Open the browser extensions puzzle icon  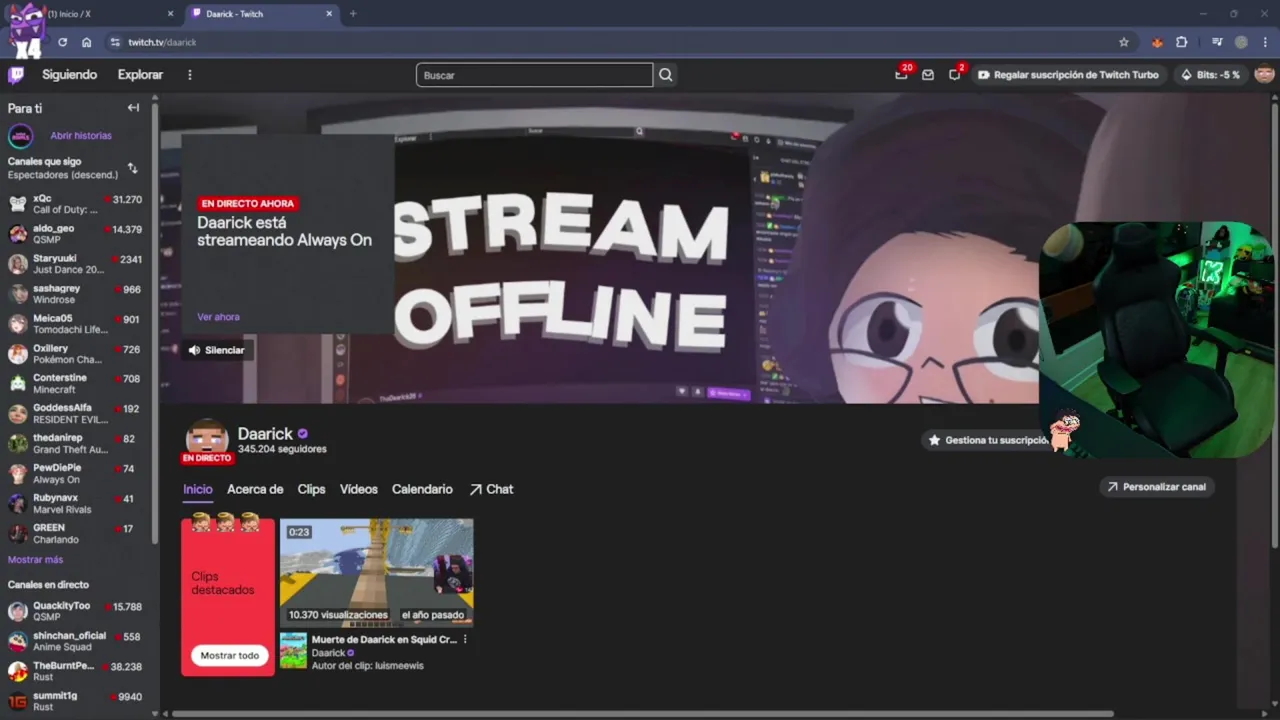(1182, 42)
